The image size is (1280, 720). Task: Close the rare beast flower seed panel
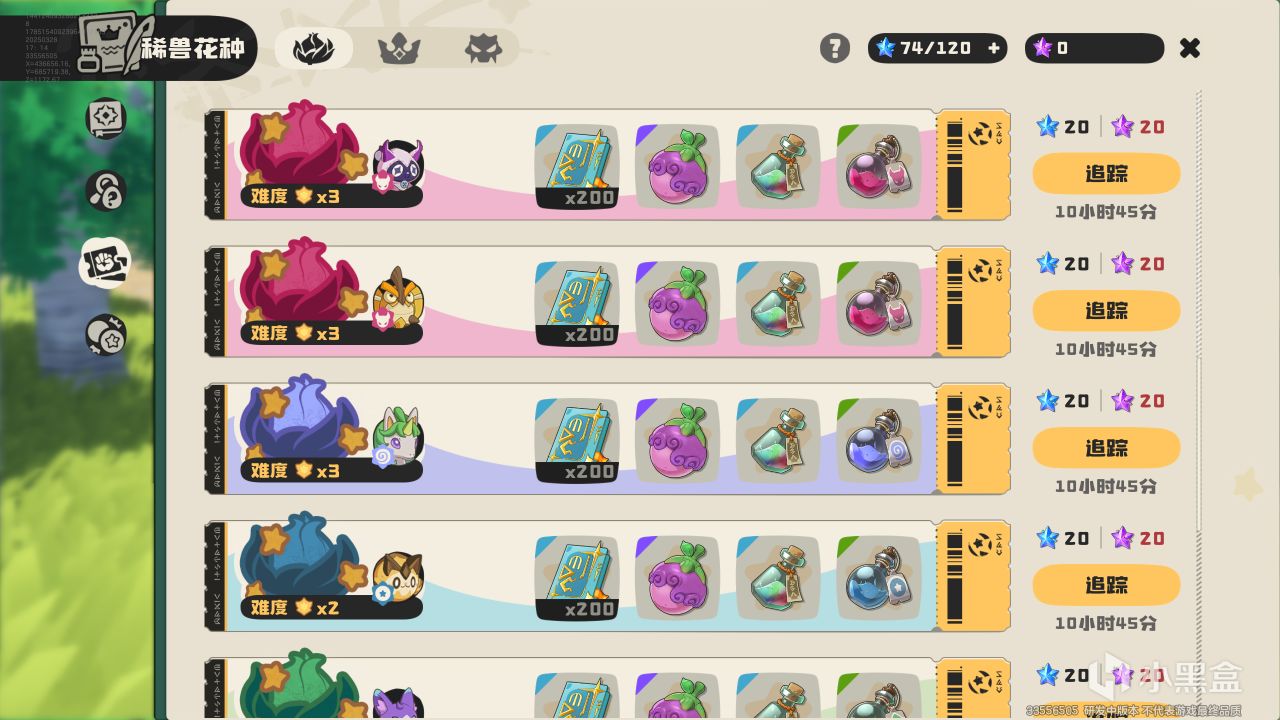click(1189, 48)
